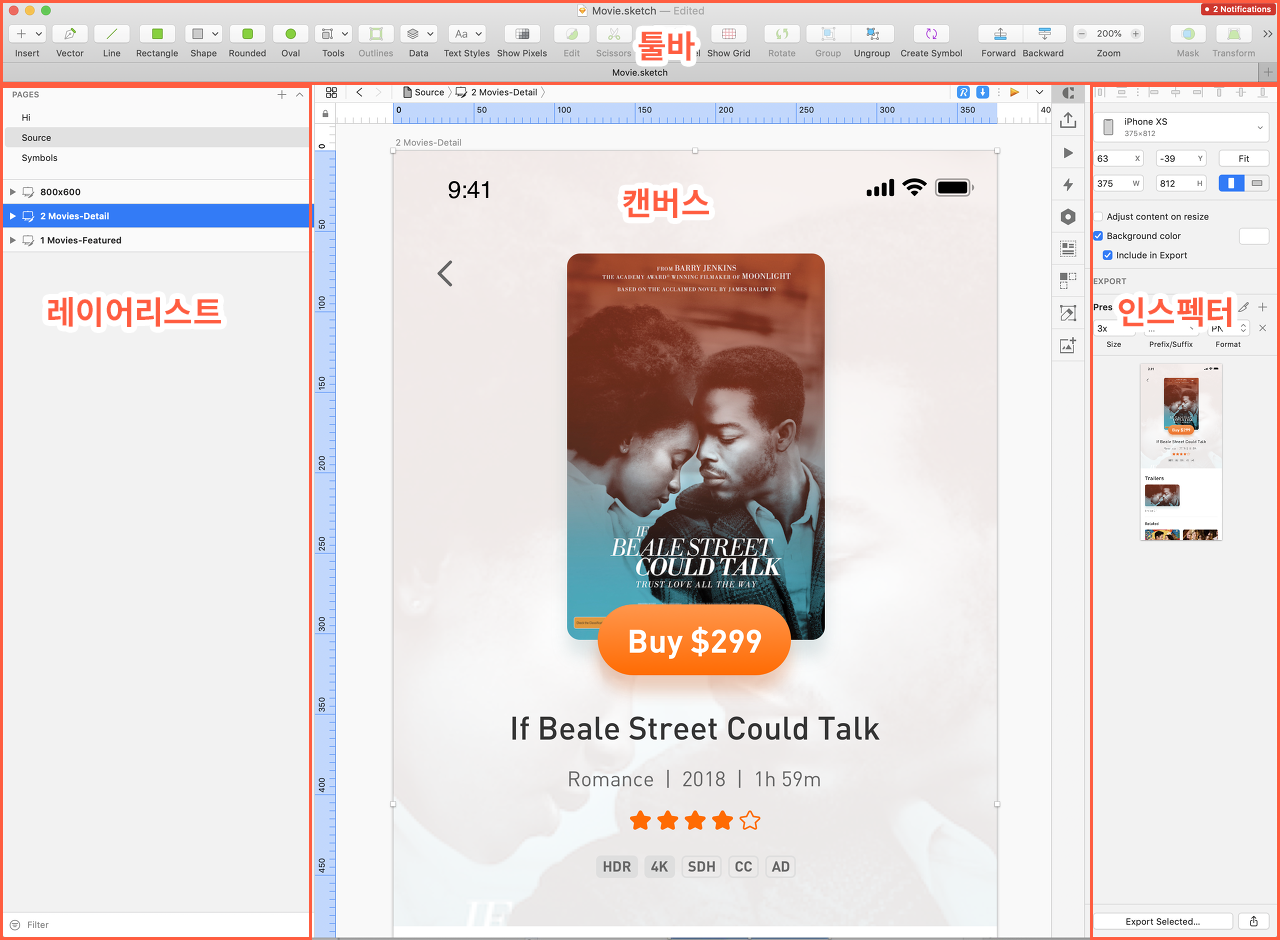Open the Insert dropdown menu

coord(27,34)
